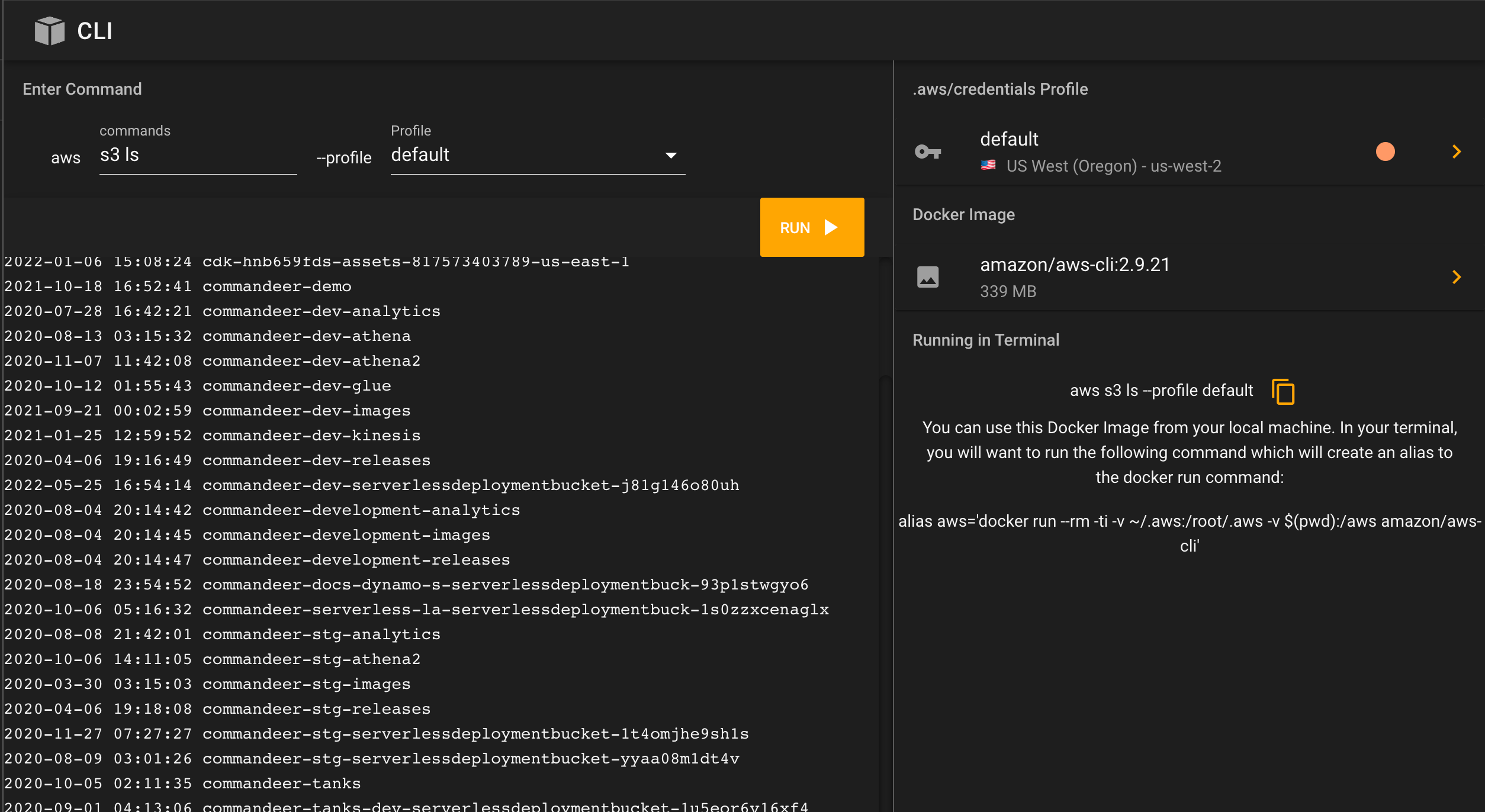Click the CLI cube logo icon
This screenshot has width=1485, height=812.
pos(49,31)
